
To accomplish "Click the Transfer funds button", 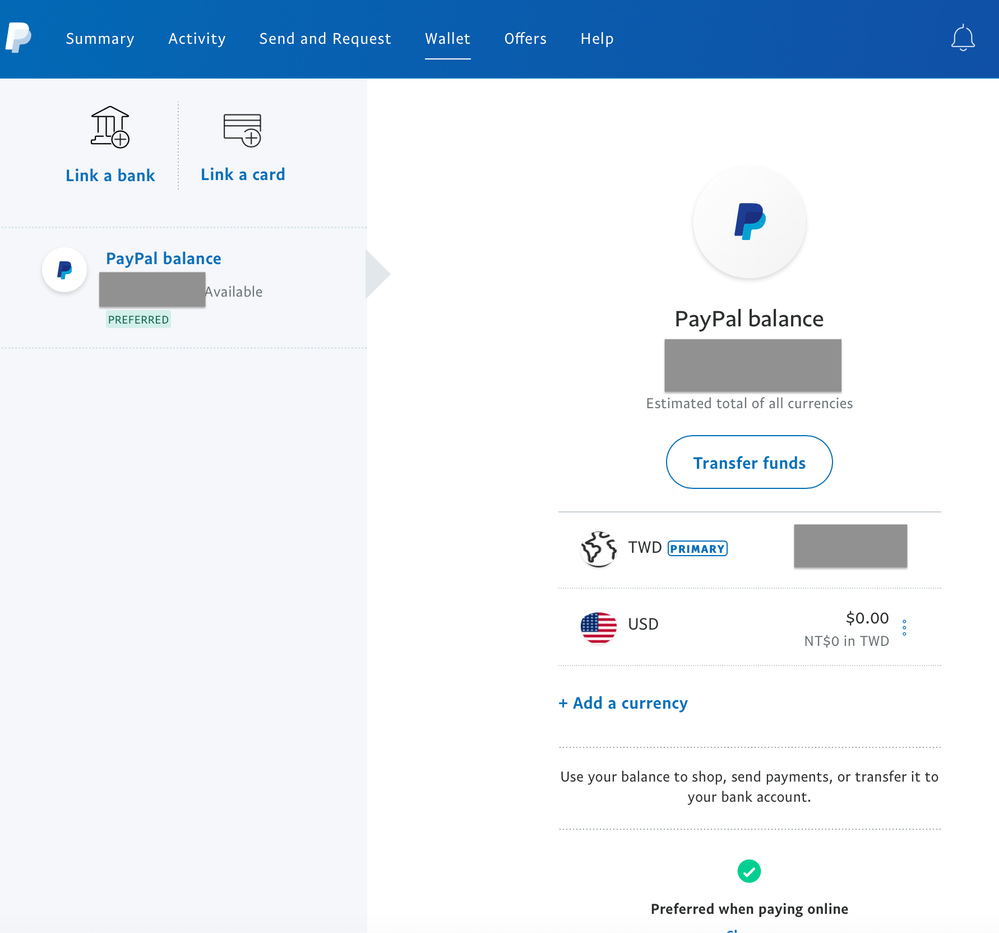I will click(x=749, y=462).
